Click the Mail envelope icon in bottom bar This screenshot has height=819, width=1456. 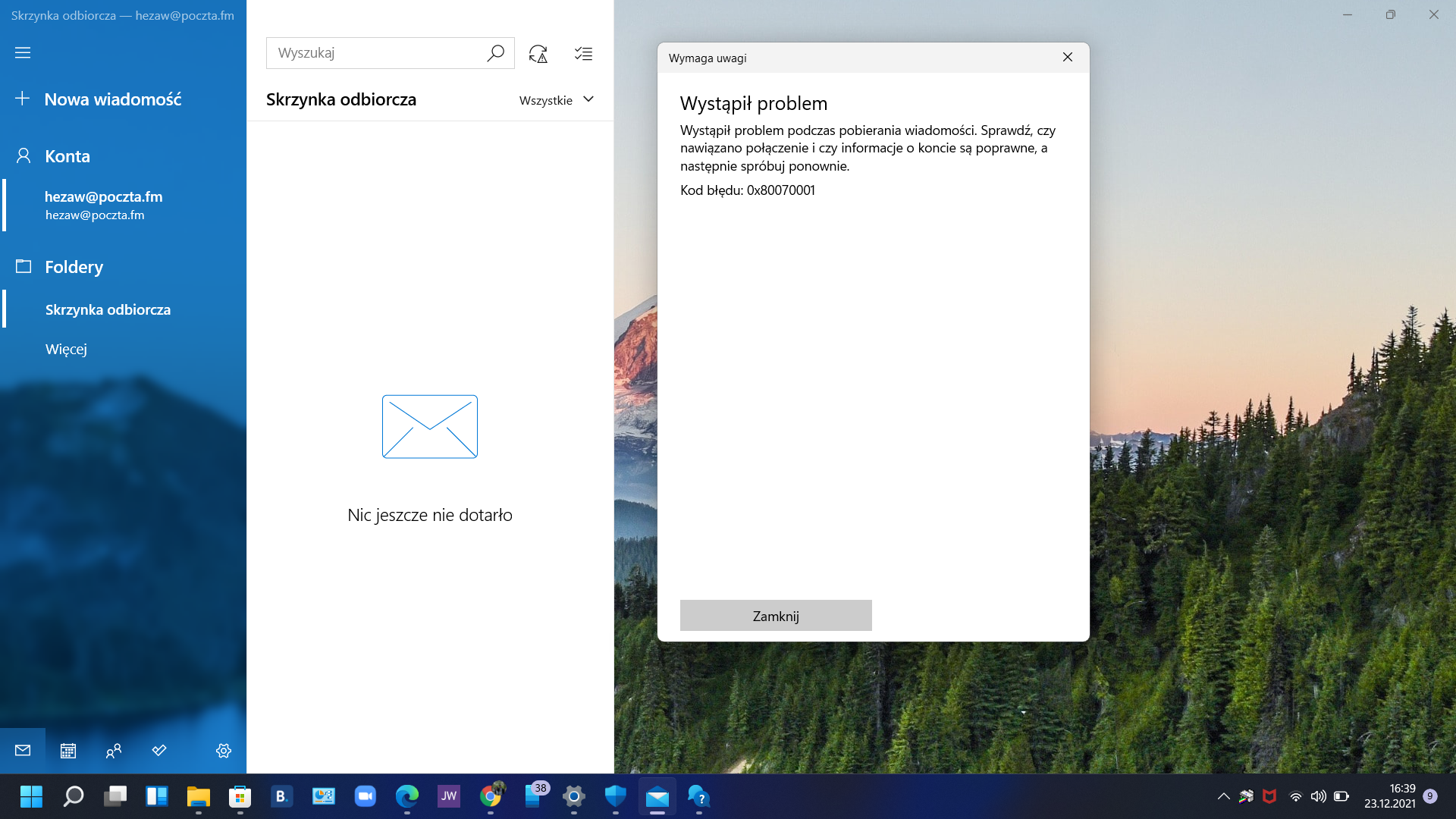tap(23, 751)
